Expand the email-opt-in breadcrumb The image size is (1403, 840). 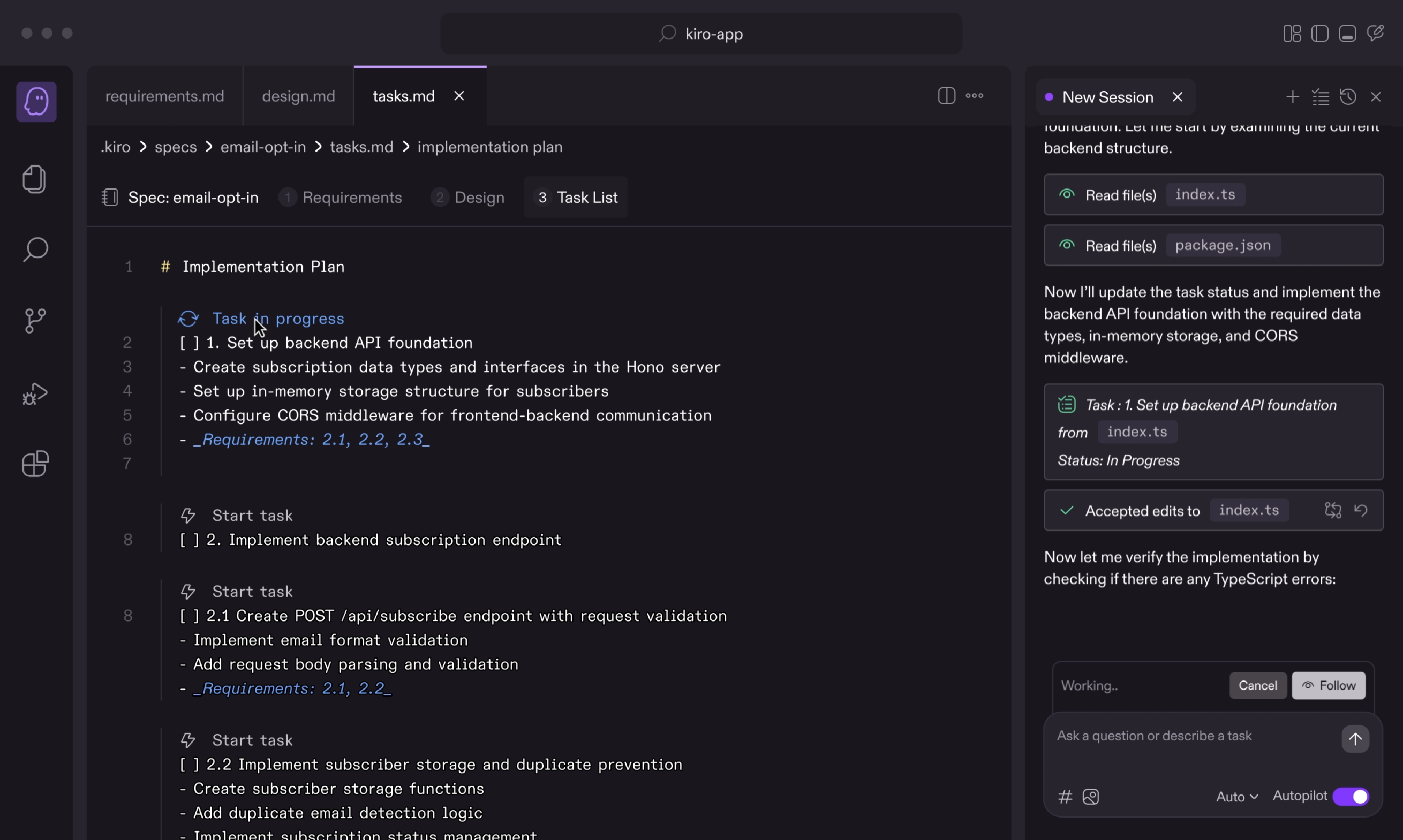[x=263, y=147]
